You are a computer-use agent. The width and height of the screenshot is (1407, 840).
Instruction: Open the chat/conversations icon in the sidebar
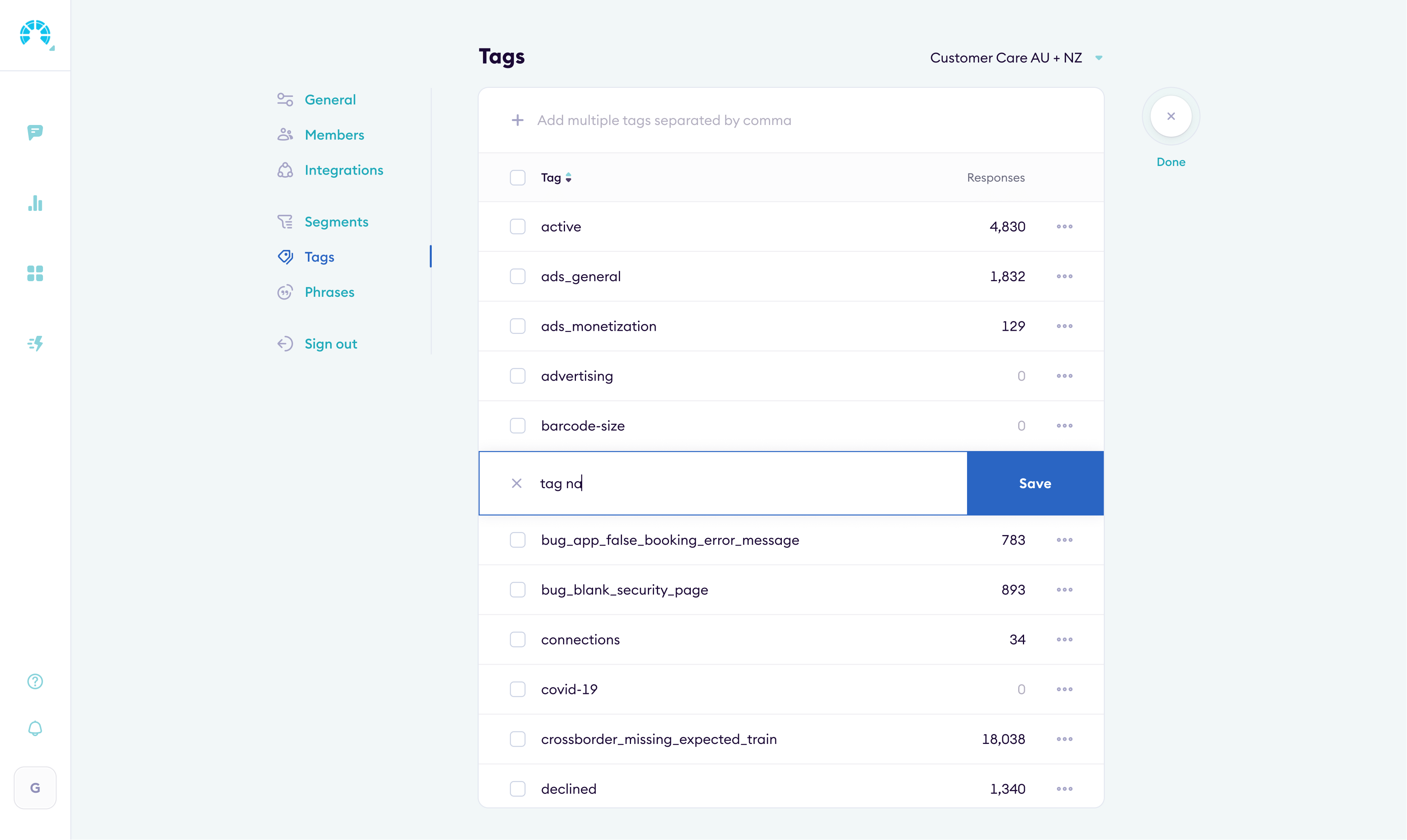[35, 132]
